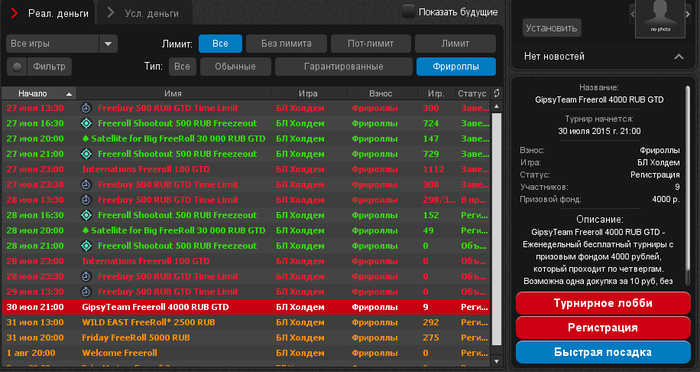Click the Быстрая посадка button
This screenshot has width=700, height=372.
(603, 352)
